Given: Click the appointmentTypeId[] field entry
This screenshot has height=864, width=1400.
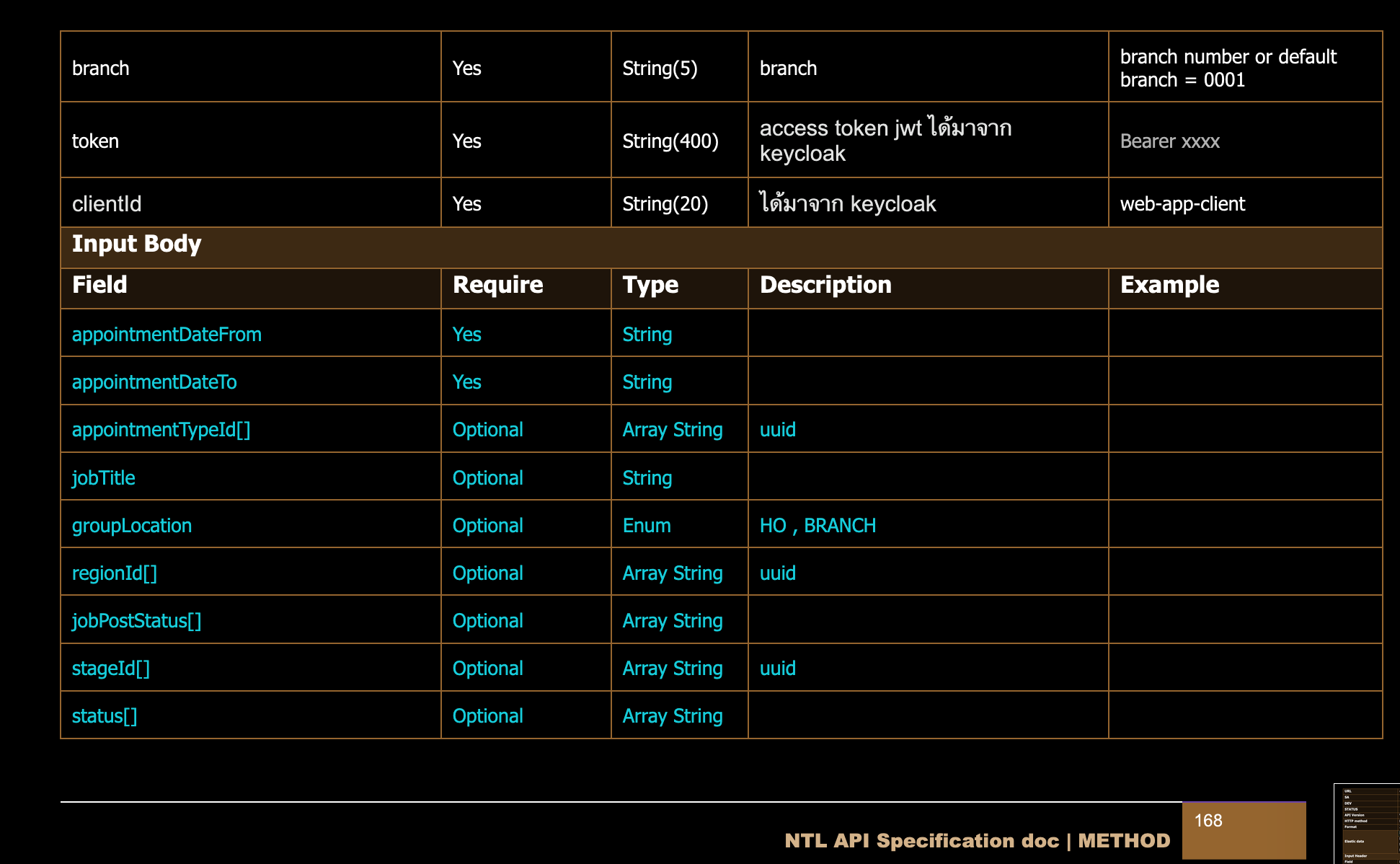Looking at the screenshot, I should point(161,430).
